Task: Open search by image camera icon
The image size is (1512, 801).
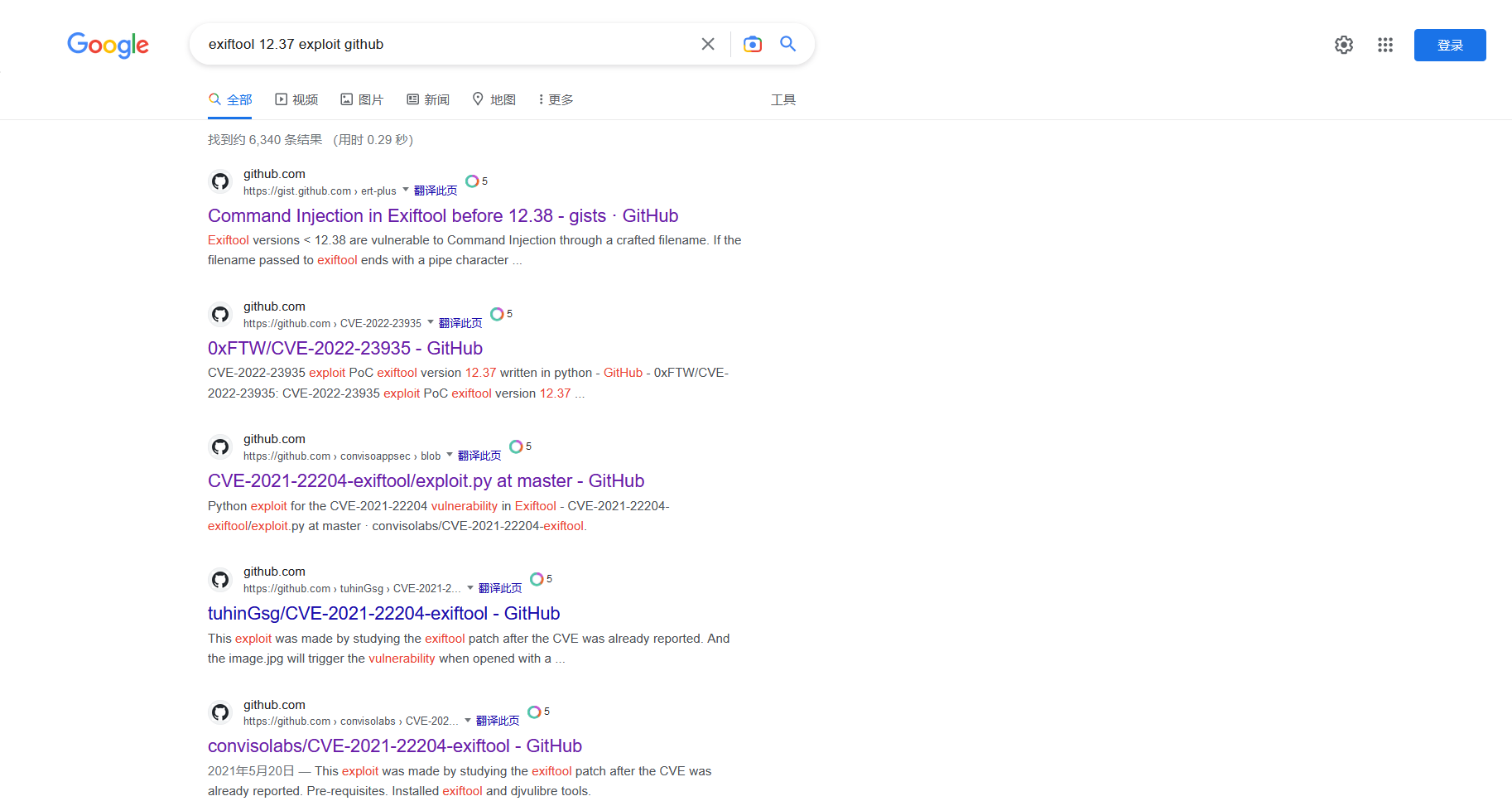Action: (753, 44)
